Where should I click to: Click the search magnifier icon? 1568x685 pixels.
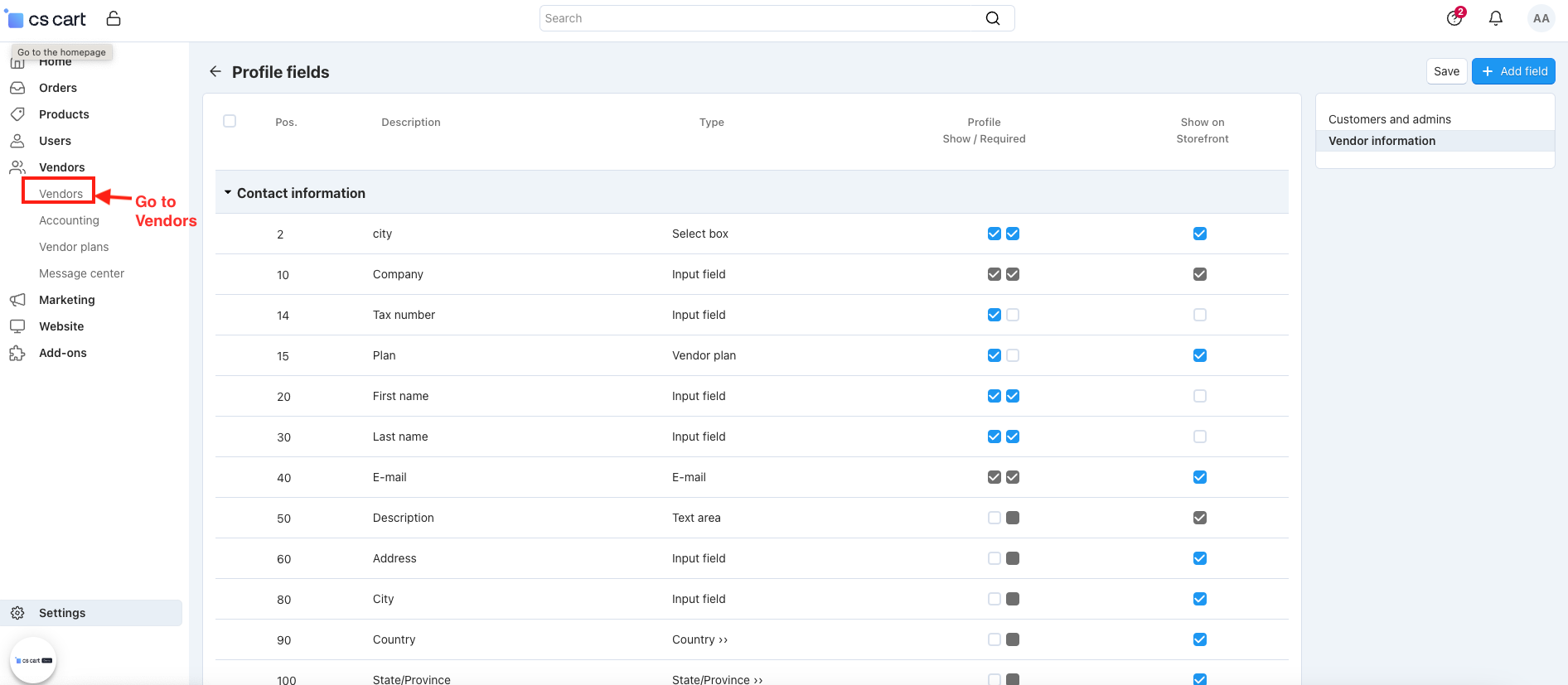coord(992,18)
